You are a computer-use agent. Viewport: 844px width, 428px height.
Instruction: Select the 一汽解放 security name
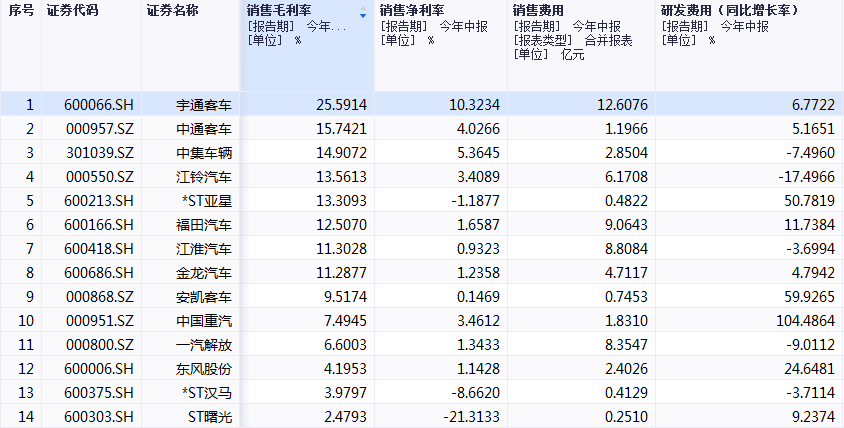click(203, 344)
